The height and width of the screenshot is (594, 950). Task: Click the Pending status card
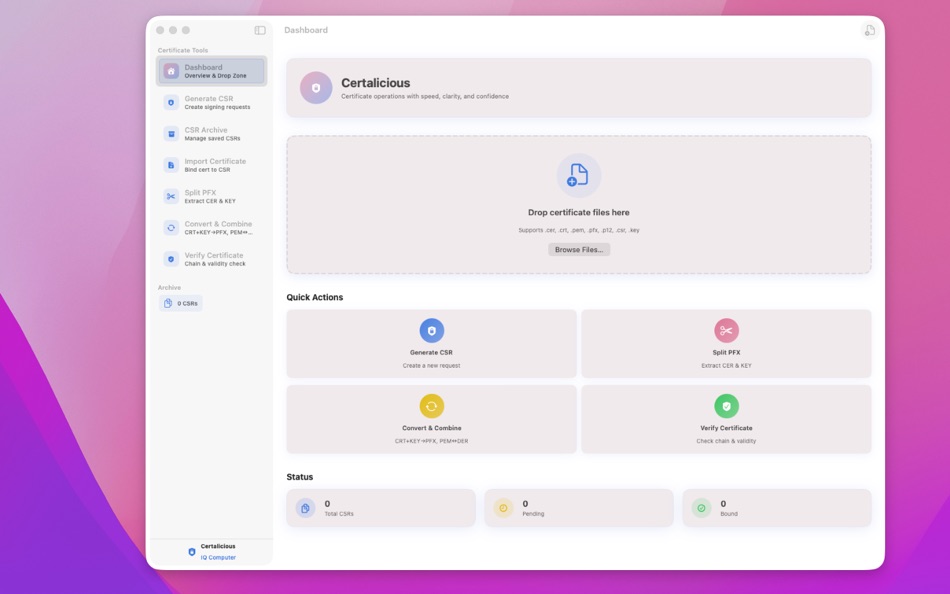click(579, 508)
